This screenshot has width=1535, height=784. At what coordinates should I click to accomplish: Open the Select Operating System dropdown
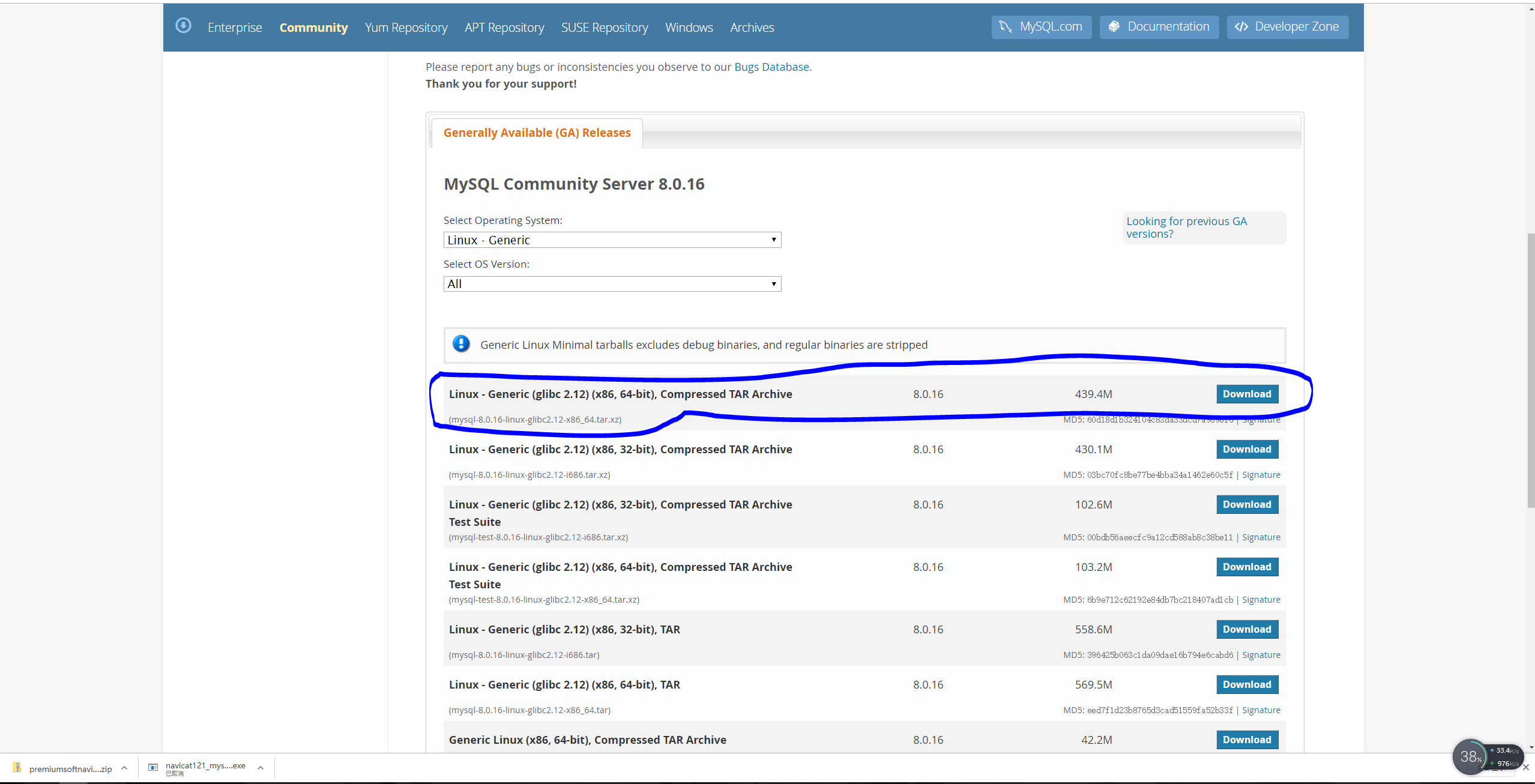(612, 240)
